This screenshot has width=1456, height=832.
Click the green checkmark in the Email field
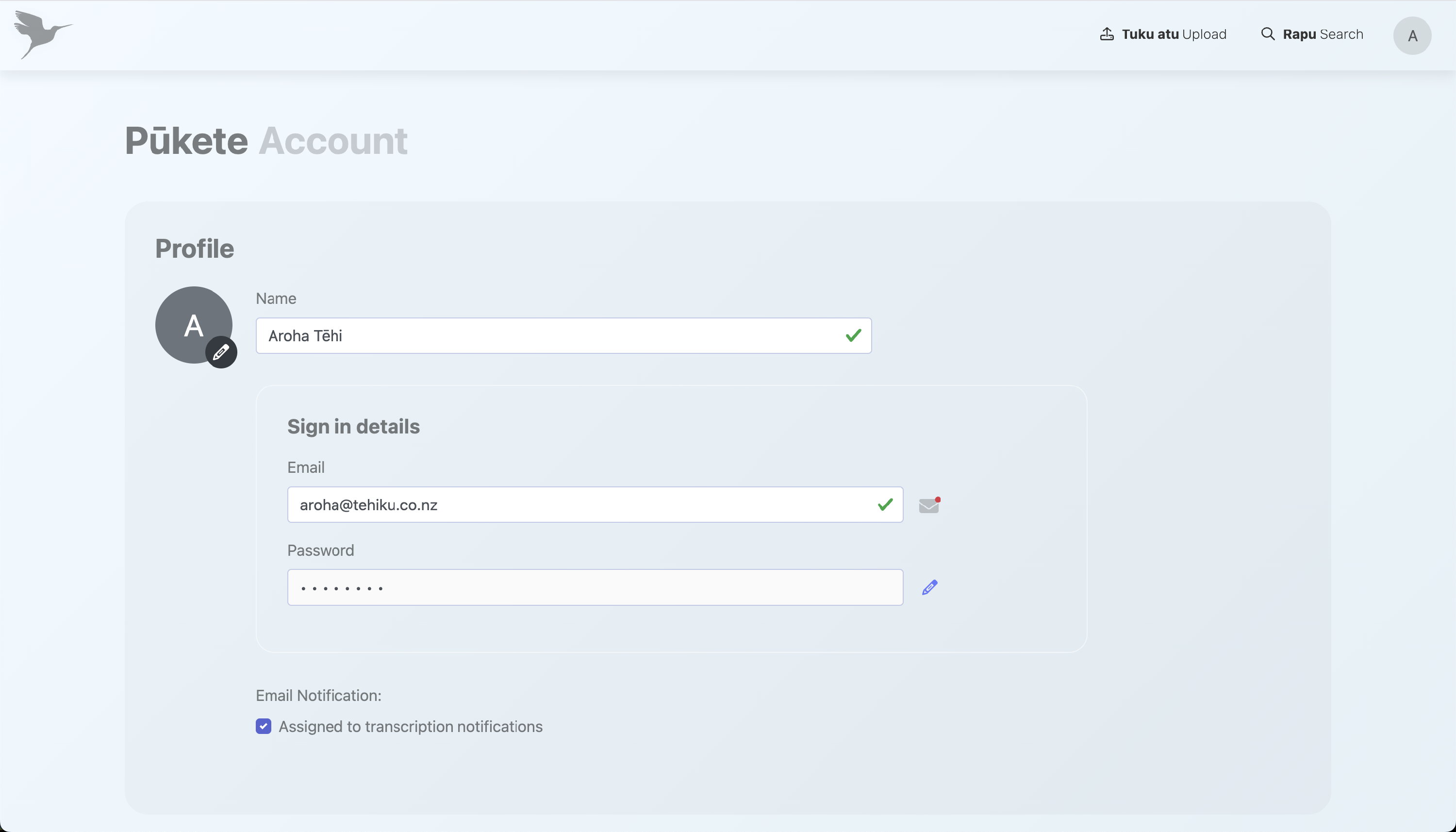point(885,504)
